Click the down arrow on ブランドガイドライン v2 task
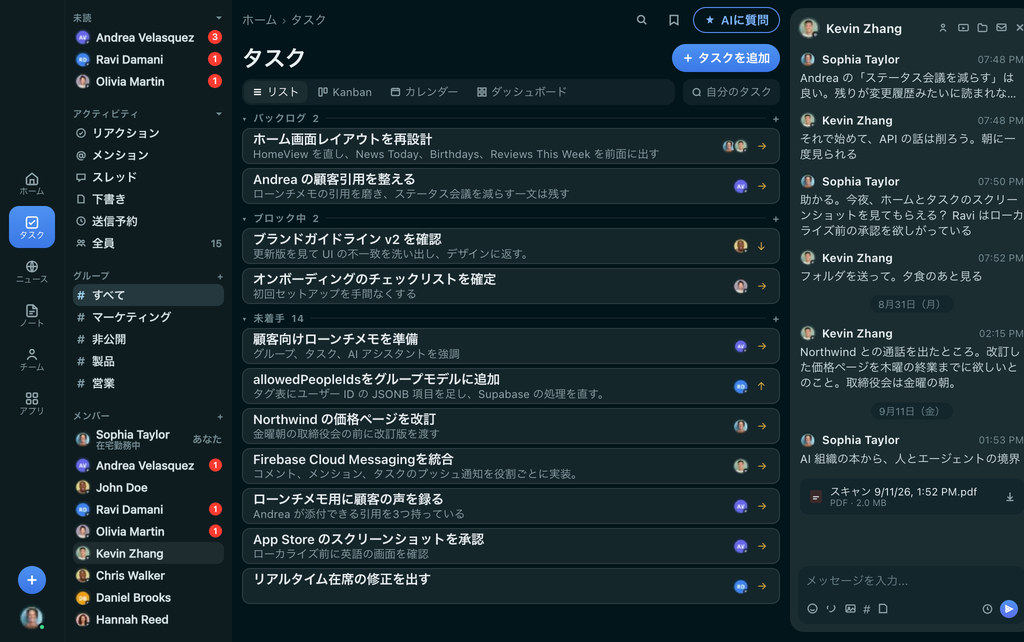 [761, 246]
